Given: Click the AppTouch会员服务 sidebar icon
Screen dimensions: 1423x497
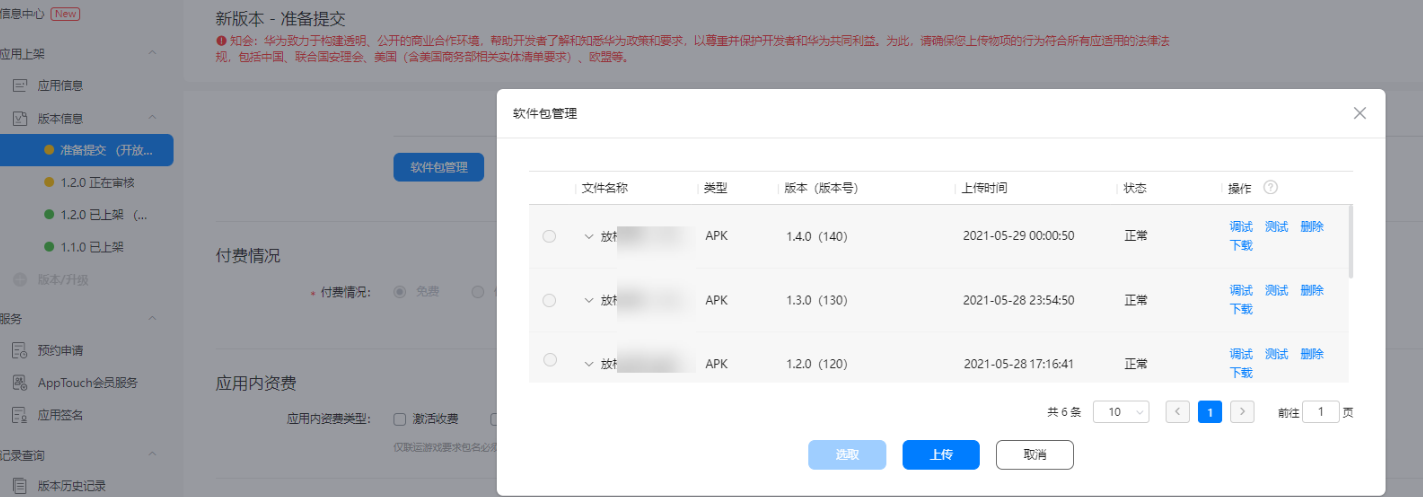Looking at the screenshot, I should coord(19,382).
